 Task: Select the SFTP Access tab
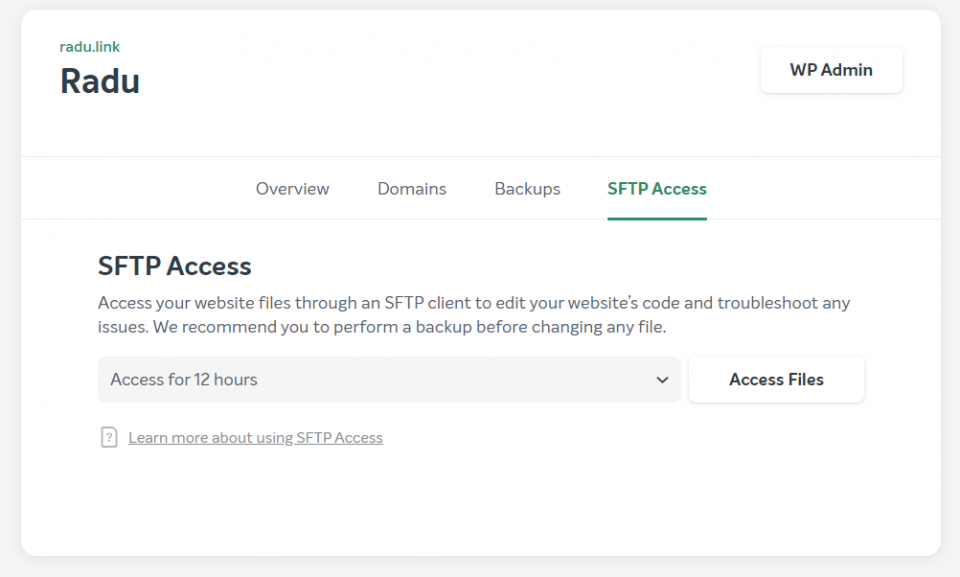click(657, 189)
